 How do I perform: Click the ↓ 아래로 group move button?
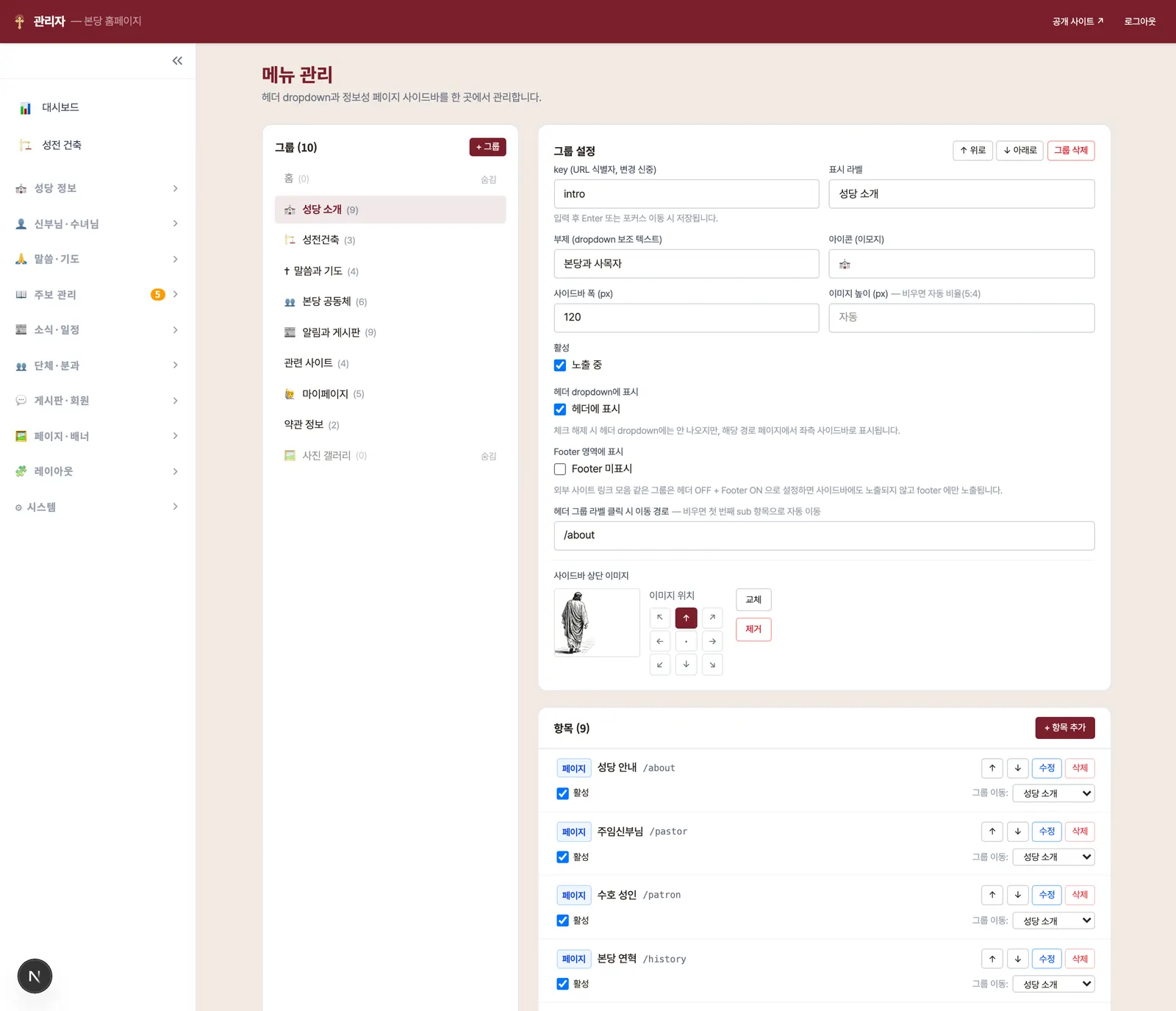tap(1020, 151)
